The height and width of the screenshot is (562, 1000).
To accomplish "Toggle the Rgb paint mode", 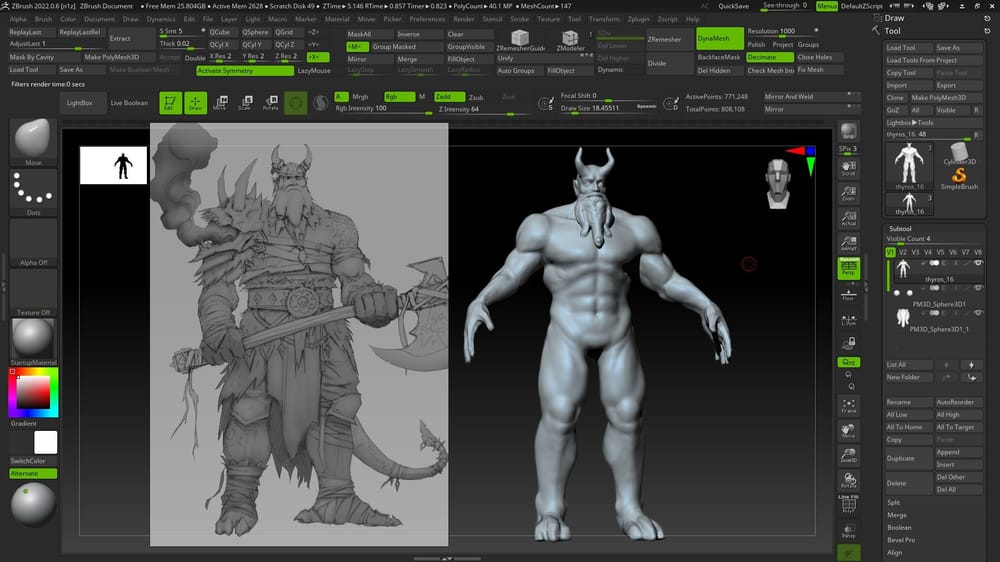I will tap(399, 96).
